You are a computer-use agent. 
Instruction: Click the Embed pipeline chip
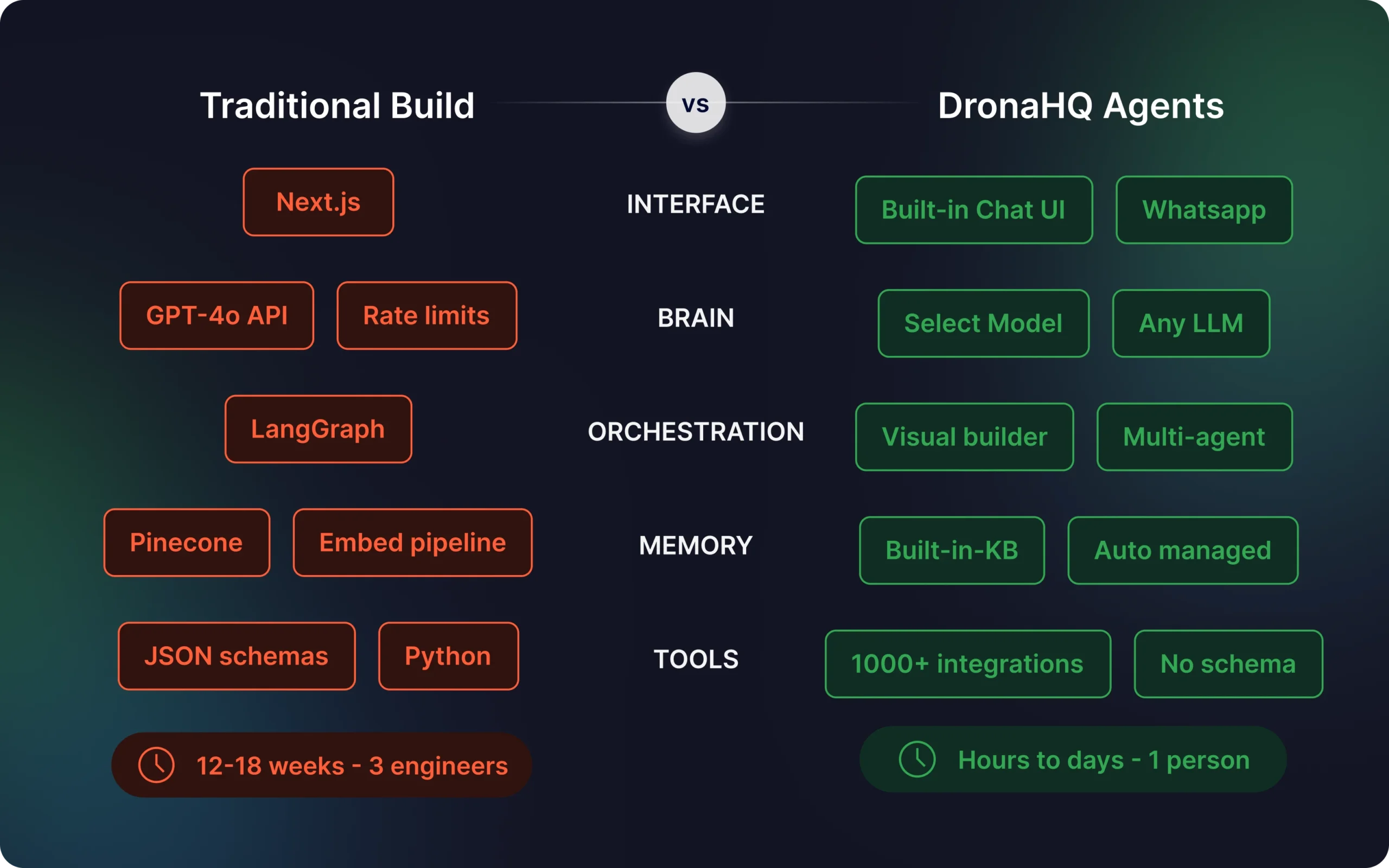click(412, 542)
